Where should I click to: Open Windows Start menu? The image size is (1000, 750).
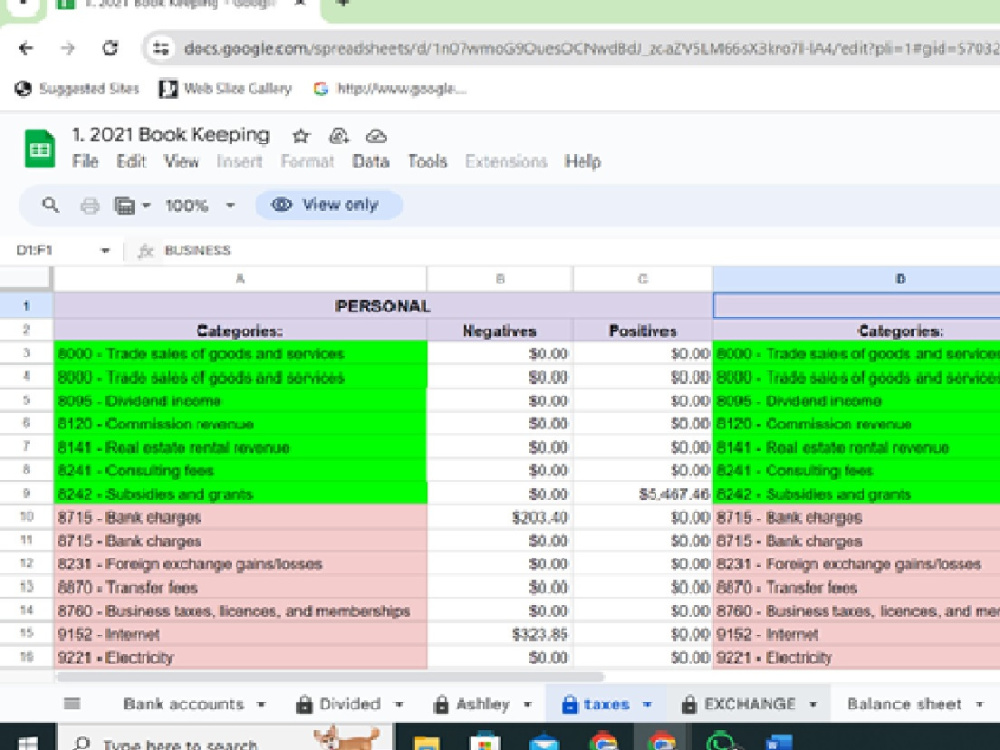27,742
